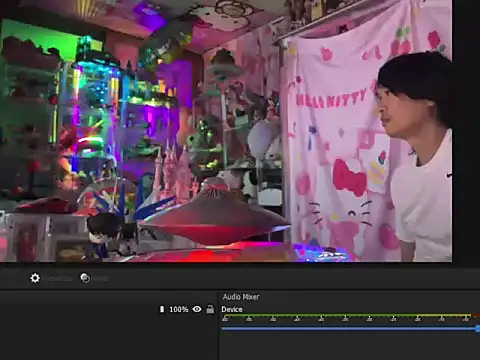Click the 100% source percentage label
The width and height of the screenshot is (480, 360).
(179, 309)
